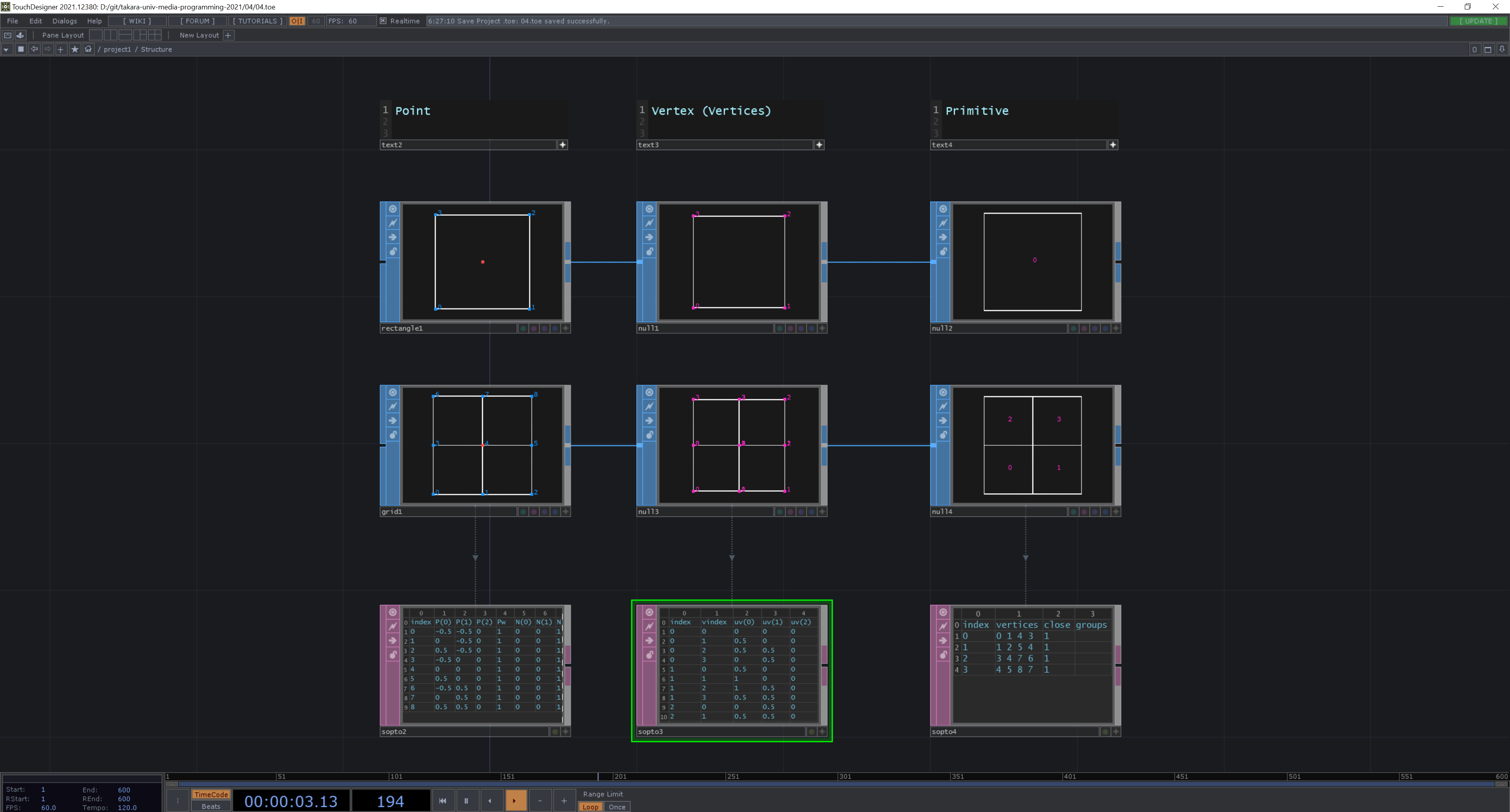Toggle viewer active on null4 node
This screenshot has height=812, width=1510.
pyautogui.click(x=943, y=393)
